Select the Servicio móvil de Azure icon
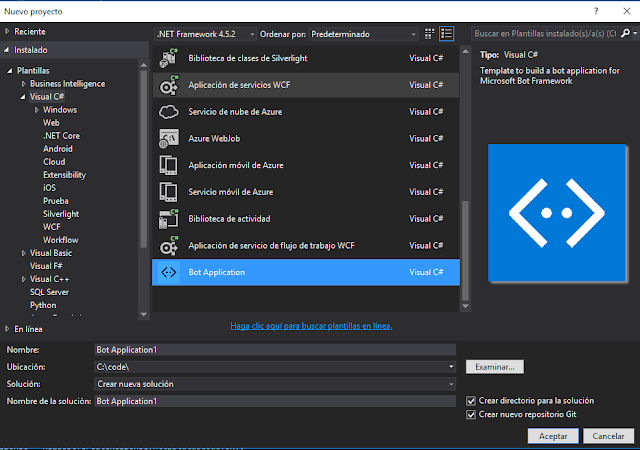 click(169, 192)
